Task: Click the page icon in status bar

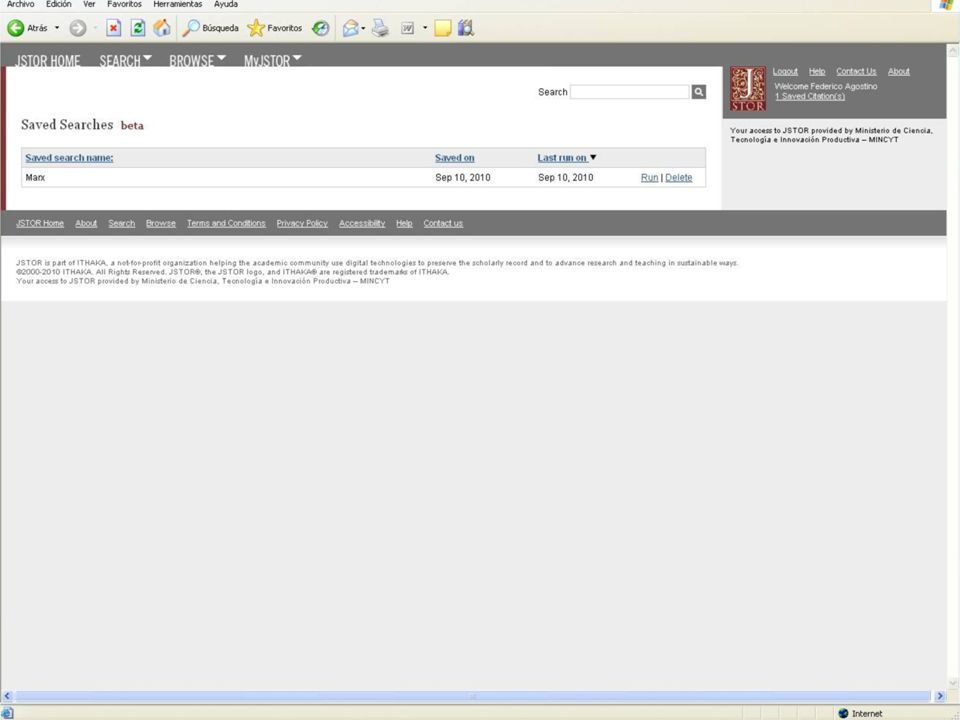Action: coord(7,714)
